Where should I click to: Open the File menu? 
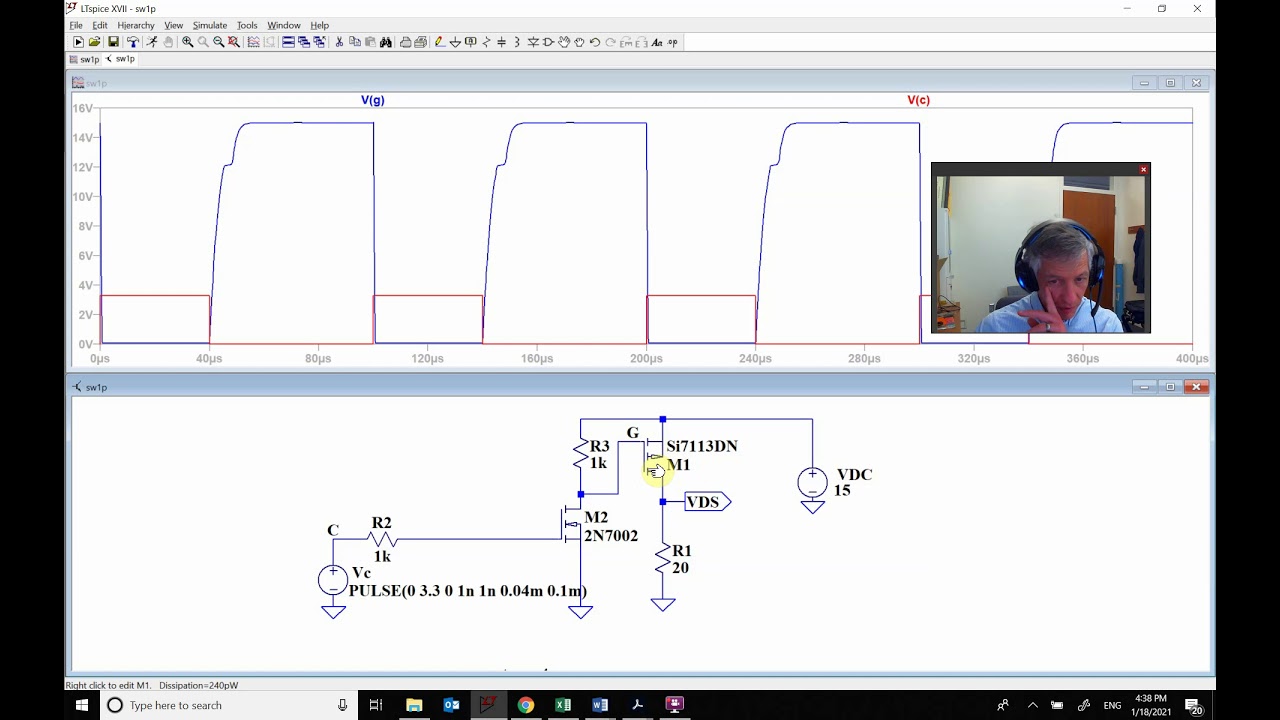coord(76,25)
